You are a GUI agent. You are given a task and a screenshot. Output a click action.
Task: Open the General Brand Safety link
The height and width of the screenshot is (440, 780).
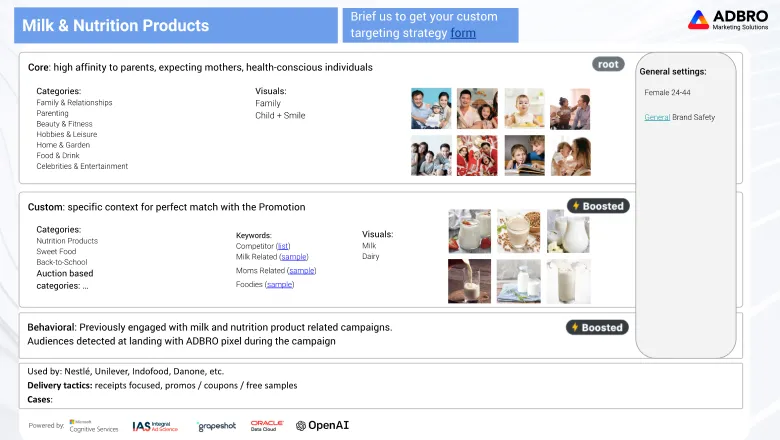tap(657, 117)
